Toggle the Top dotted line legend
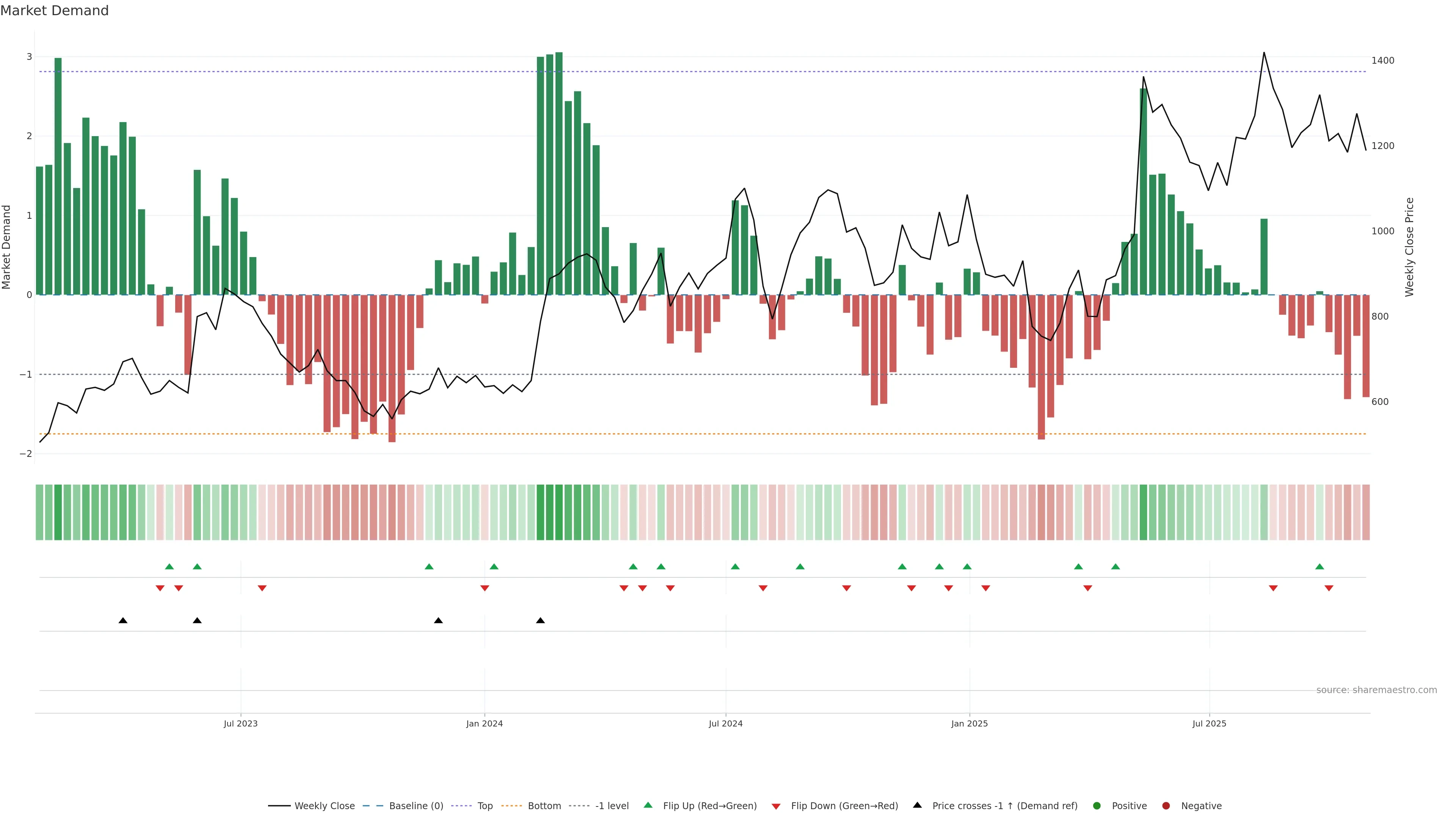This screenshot has height=819, width=1456. coord(485,806)
